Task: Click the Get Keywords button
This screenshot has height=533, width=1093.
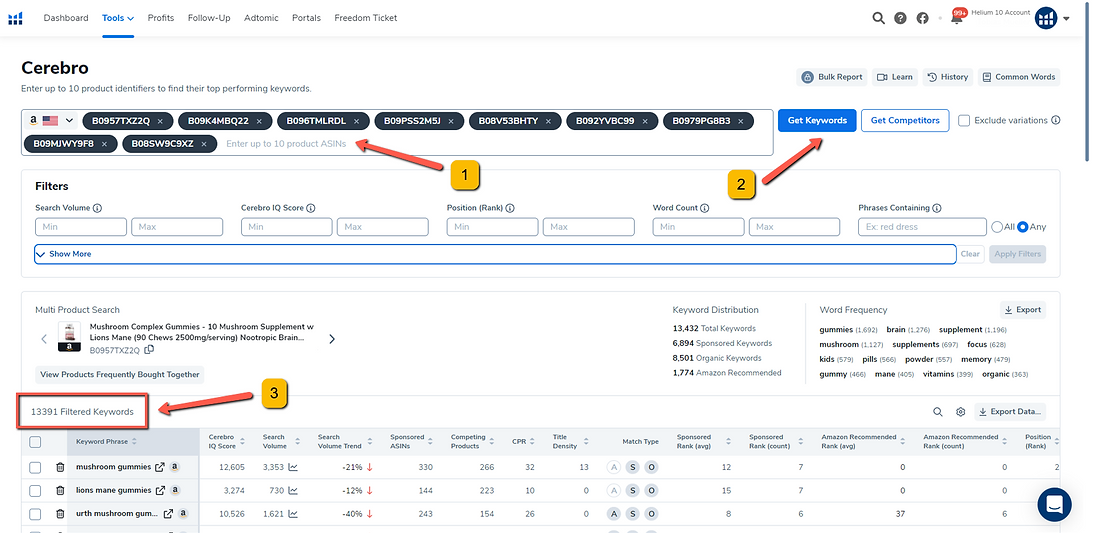Action: [817, 121]
